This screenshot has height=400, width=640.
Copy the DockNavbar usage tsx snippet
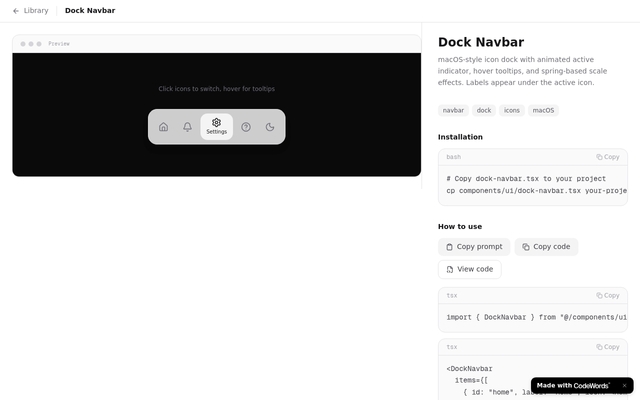coord(608,347)
